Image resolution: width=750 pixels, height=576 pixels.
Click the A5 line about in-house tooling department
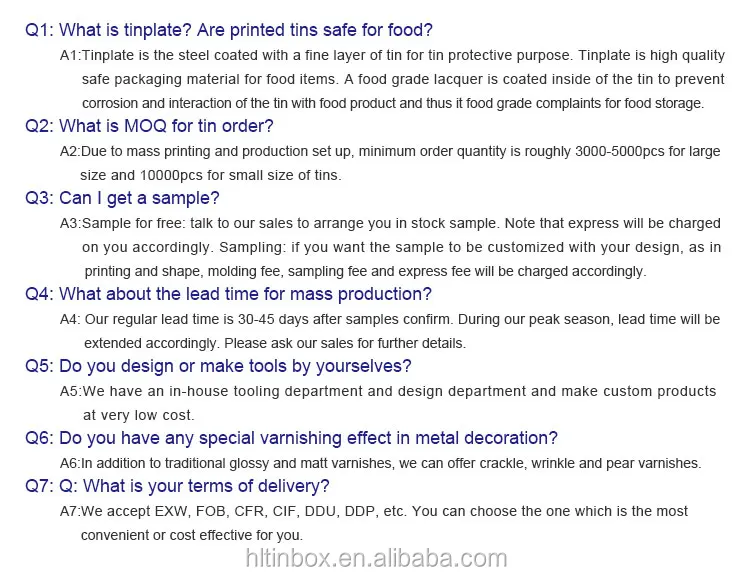(388, 391)
